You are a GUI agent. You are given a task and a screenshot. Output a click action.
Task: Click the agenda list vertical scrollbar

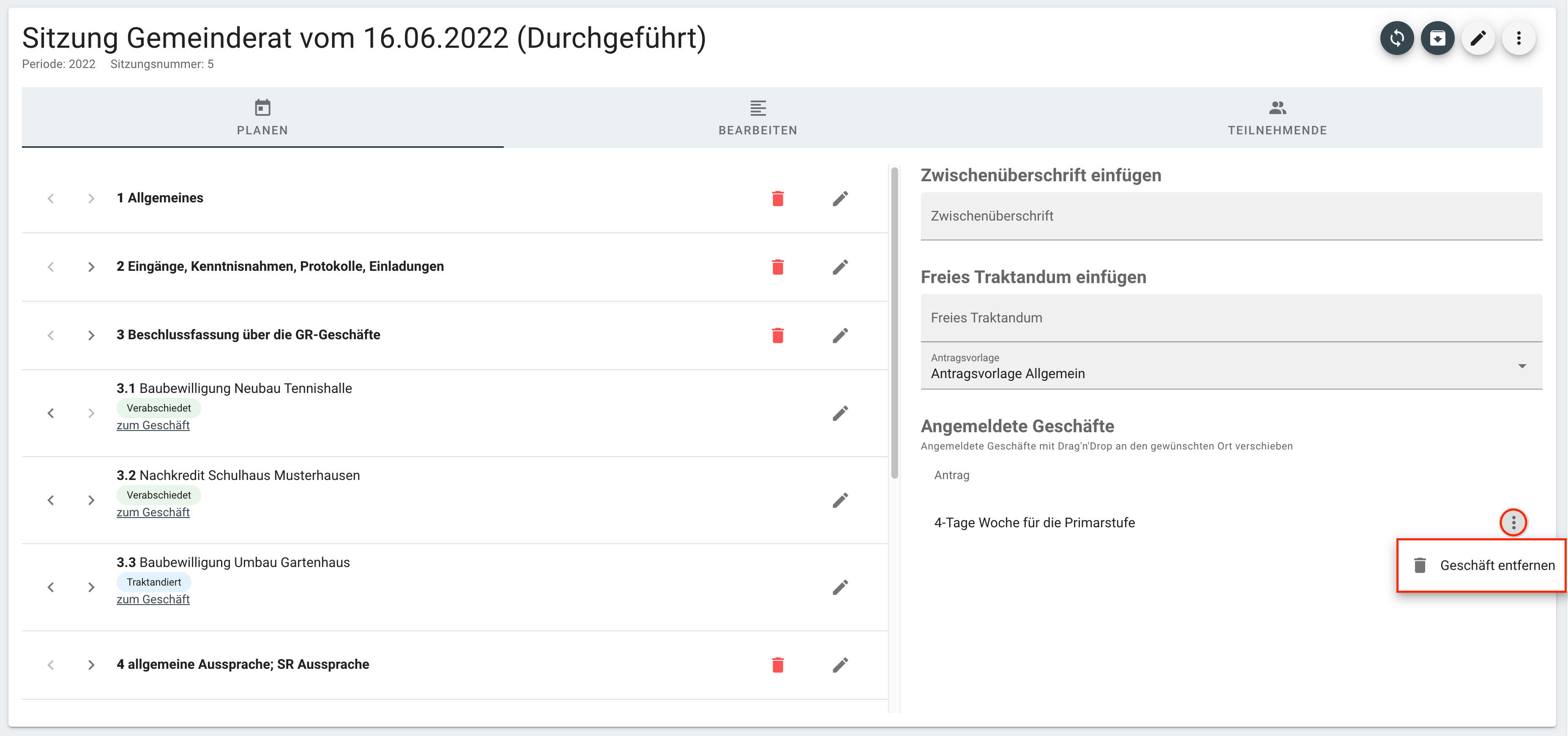point(894,322)
